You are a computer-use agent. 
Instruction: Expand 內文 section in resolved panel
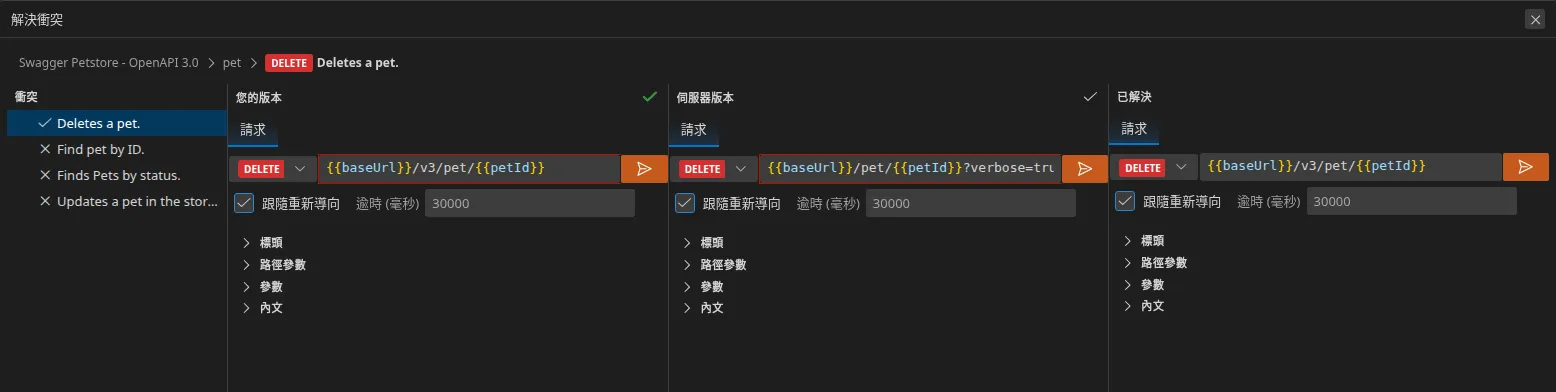(x=1144, y=306)
